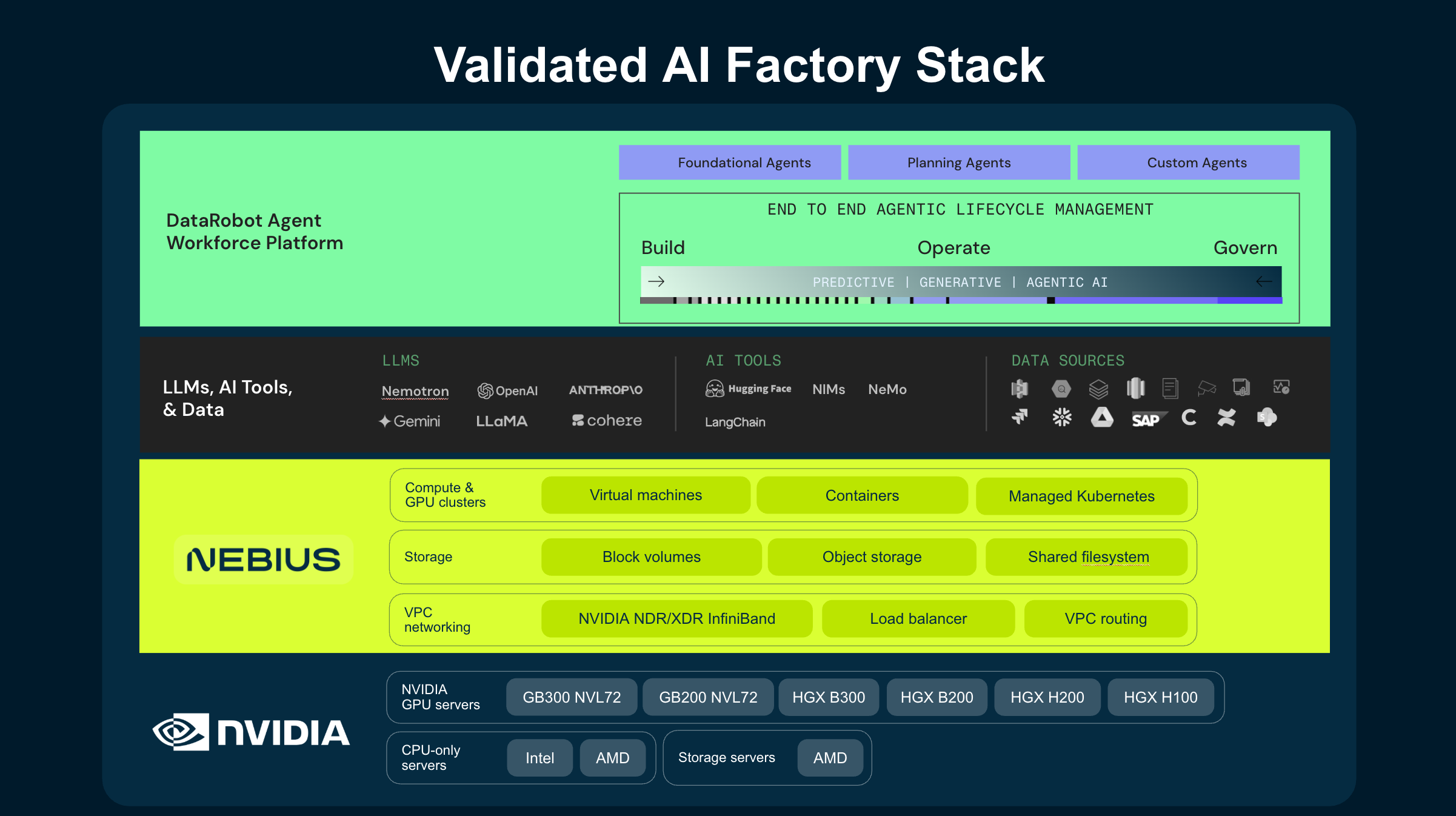Click the SharePoint data source icon
Screen dimensions: 1456x816
[x=1267, y=417]
